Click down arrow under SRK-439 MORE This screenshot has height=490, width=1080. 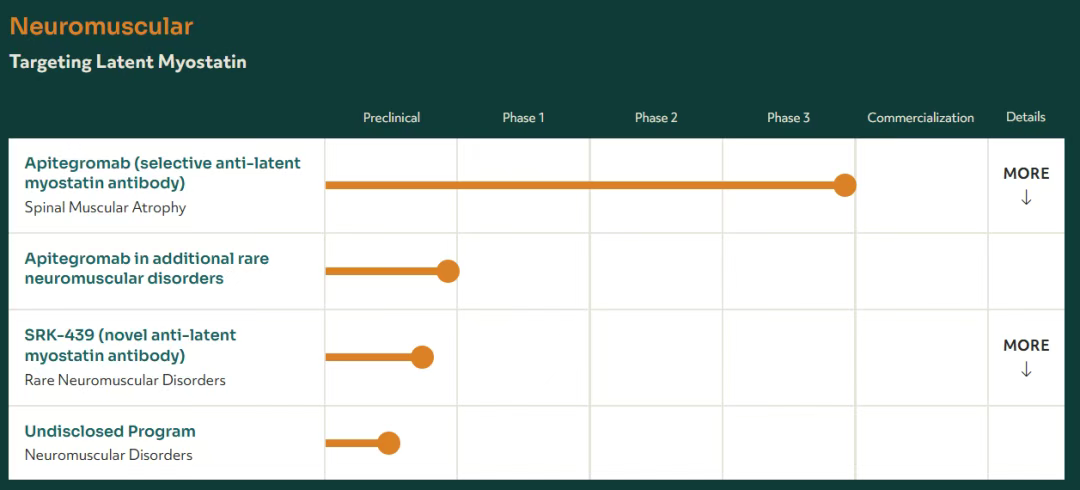click(1026, 370)
